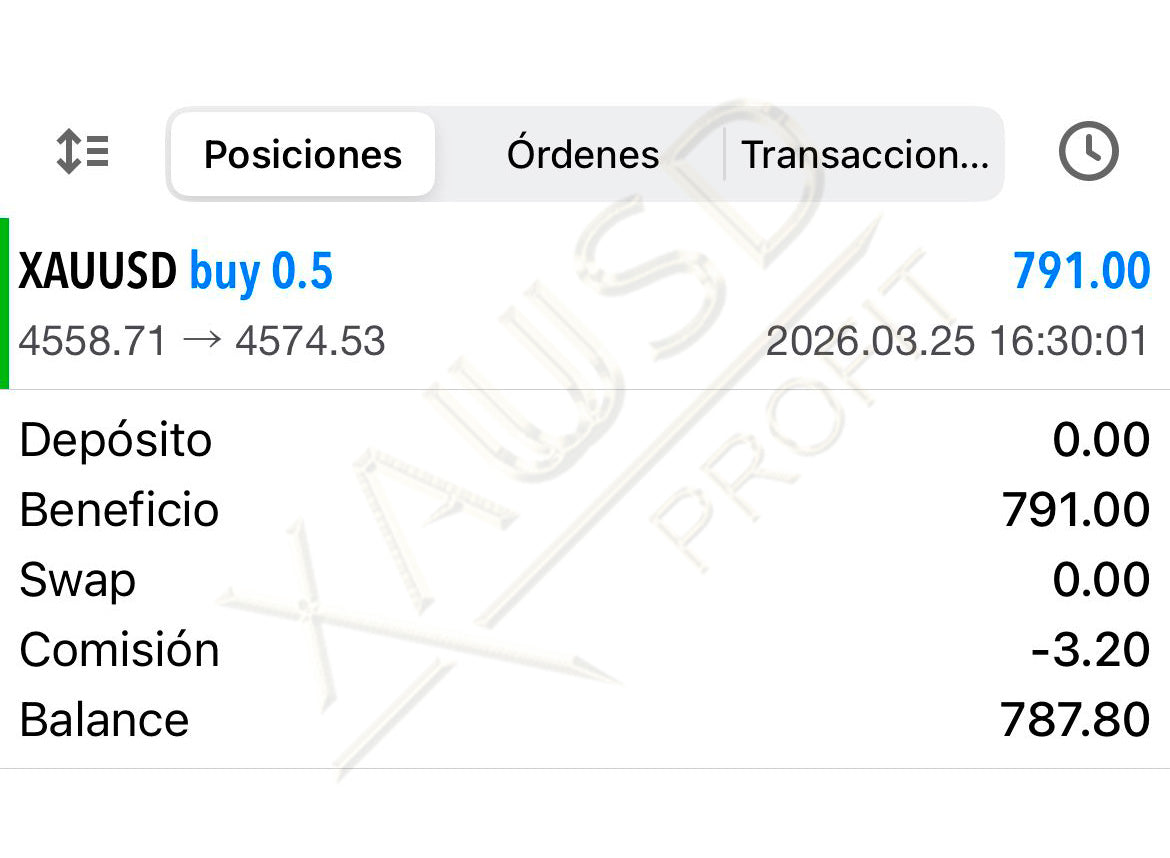Tap the sort order icon
1170x858 pixels.
pos(82,153)
